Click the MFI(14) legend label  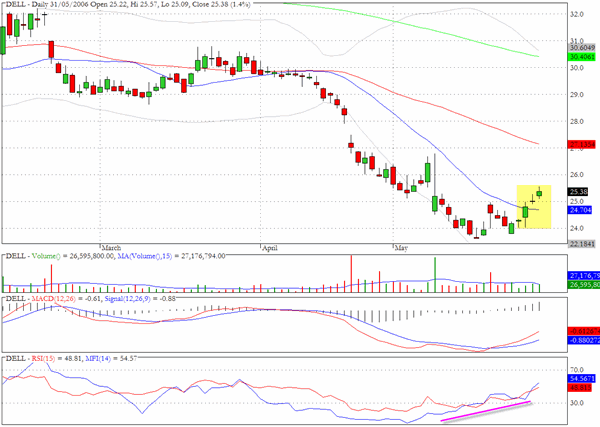coord(98,359)
